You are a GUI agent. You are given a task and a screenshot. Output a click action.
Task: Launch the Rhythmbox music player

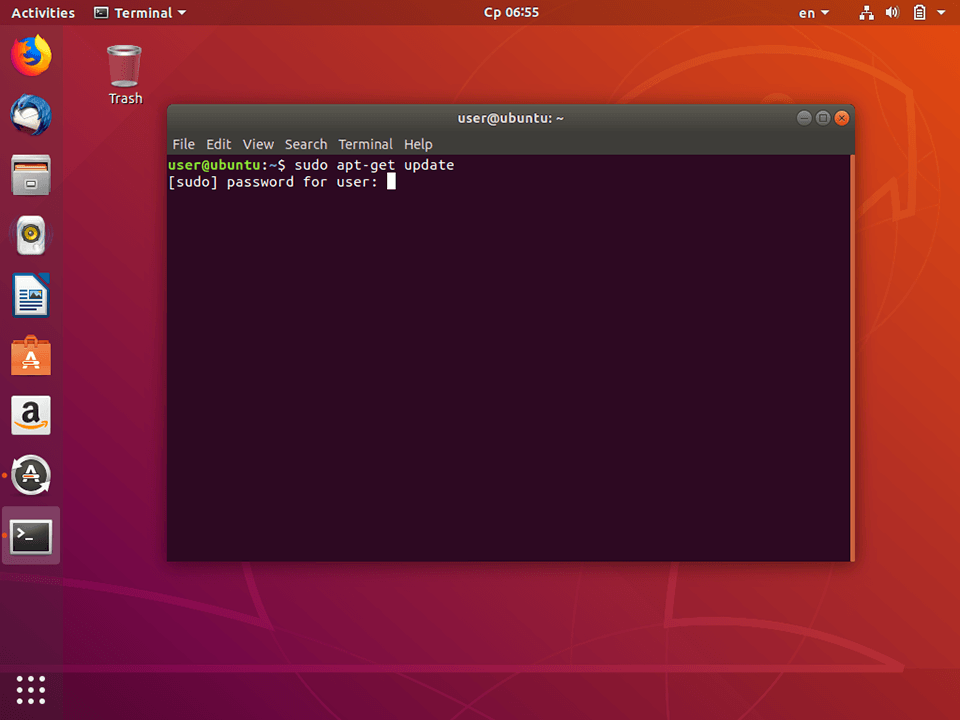click(30, 235)
